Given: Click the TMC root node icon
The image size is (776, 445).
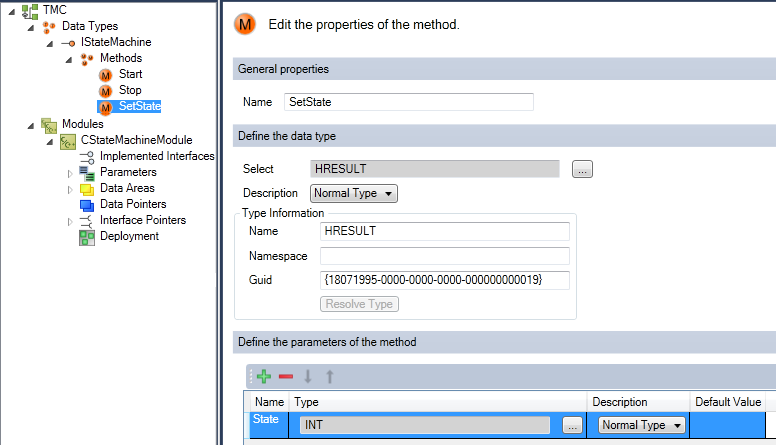Looking at the screenshot, I should (30, 10).
